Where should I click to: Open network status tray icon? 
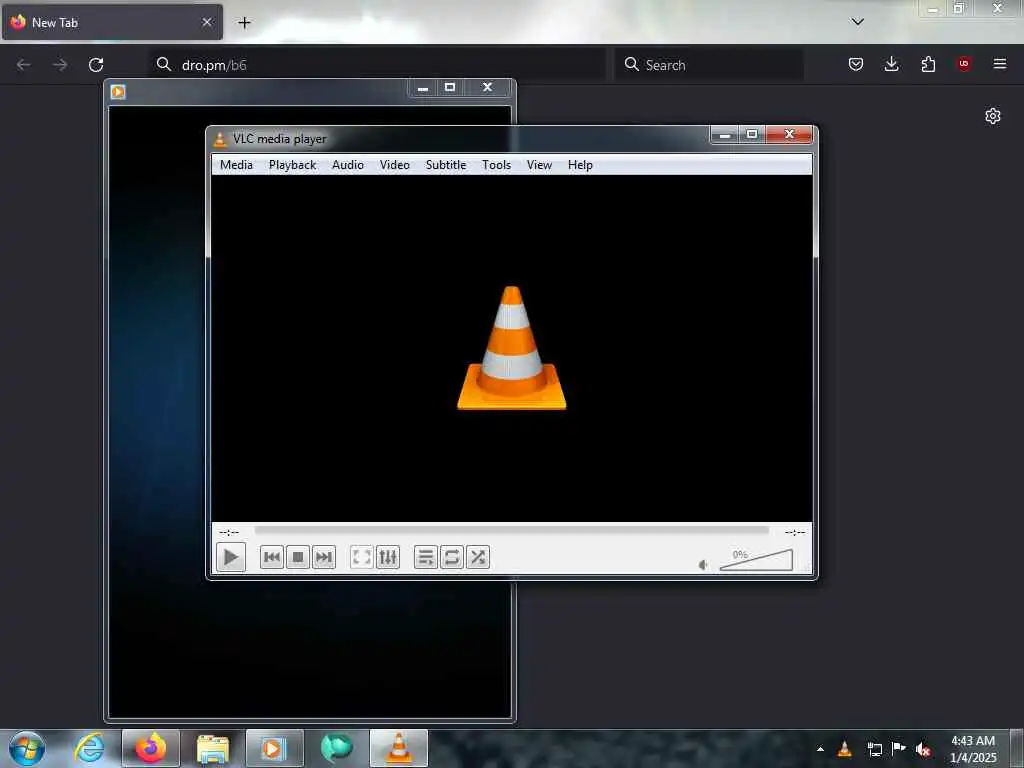874,749
